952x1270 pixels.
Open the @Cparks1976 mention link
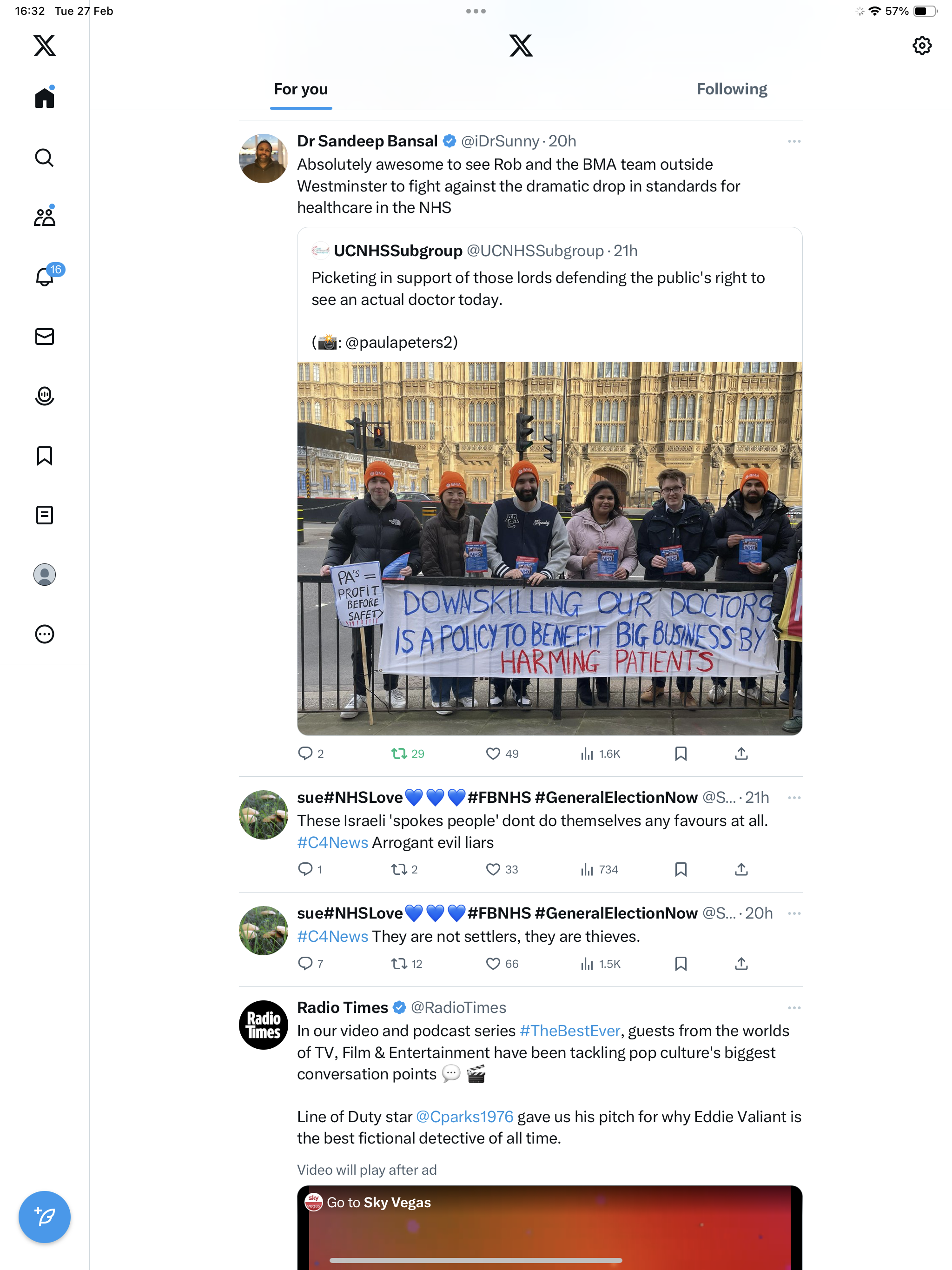pos(464,1117)
